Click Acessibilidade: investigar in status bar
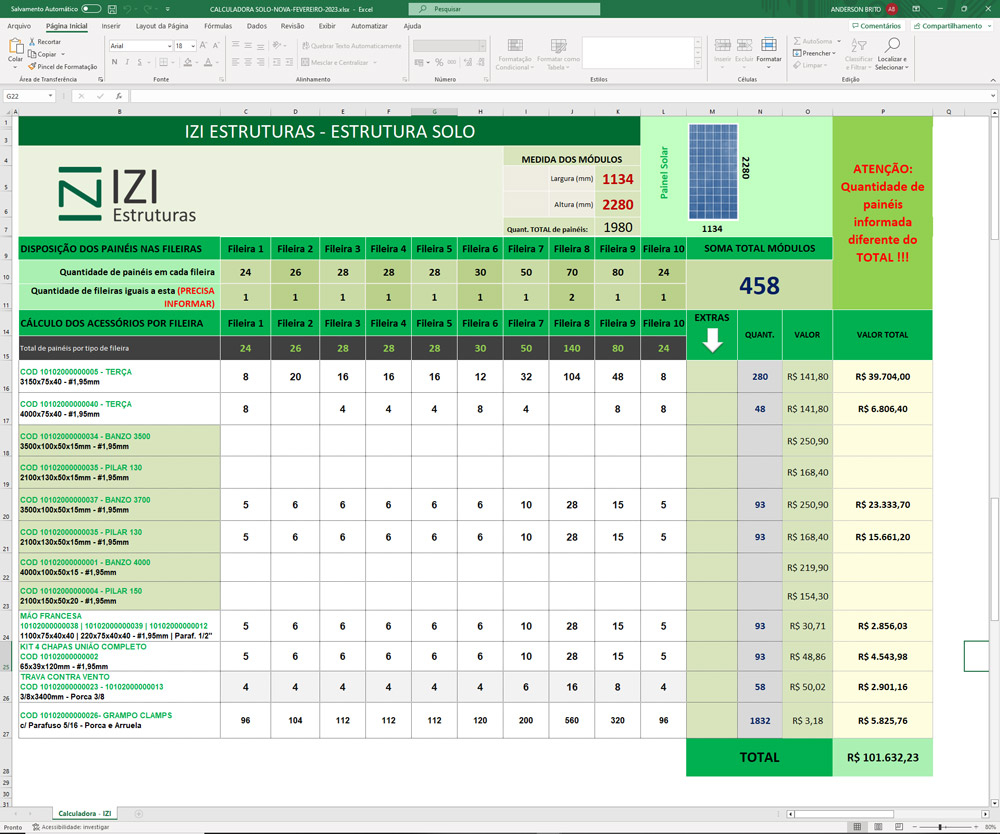Screen dimensions: 1000x834 click(x=71, y=827)
